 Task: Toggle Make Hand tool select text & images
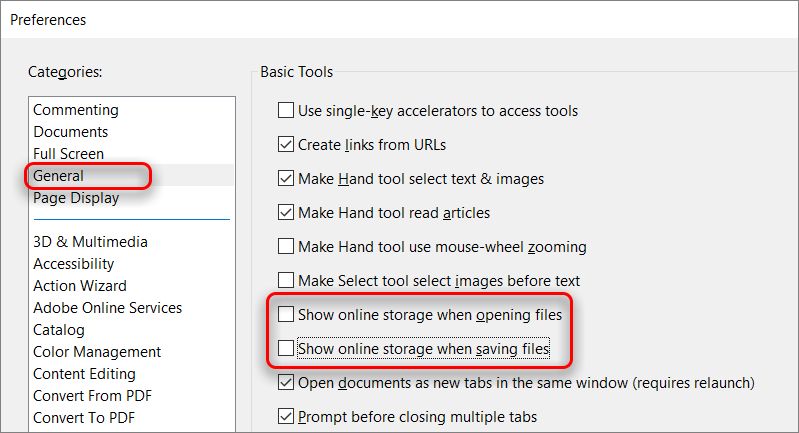click(x=286, y=178)
